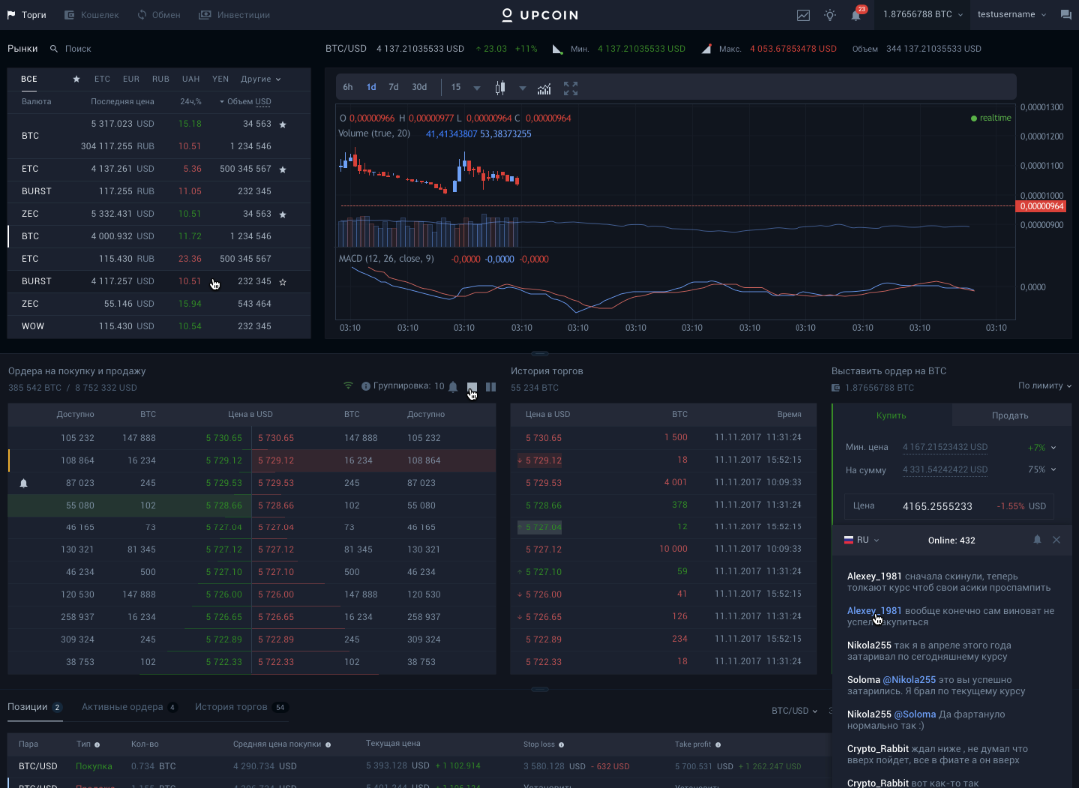This screenshot has height=788, width=1079.
Task: Toggle favorite star for ZEC 5 332.431 USD
Action: coord(283,215)
